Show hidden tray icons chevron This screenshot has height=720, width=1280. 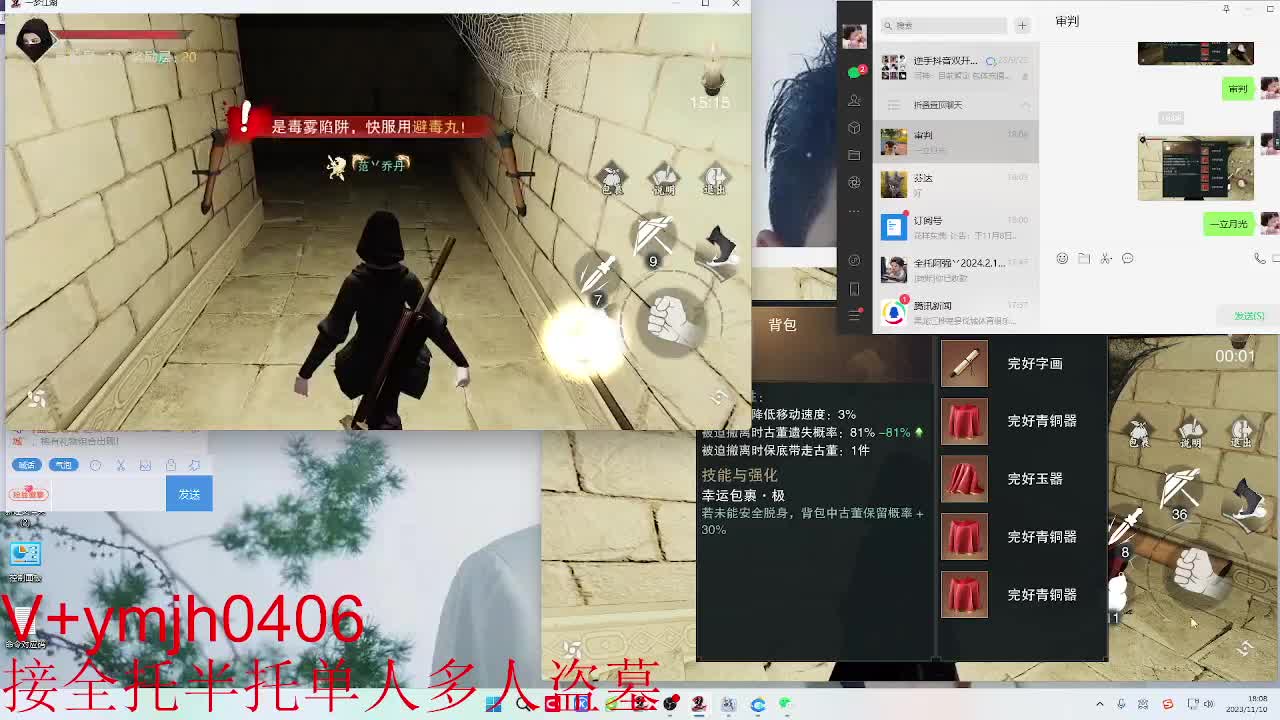[x=1099, y=704]
